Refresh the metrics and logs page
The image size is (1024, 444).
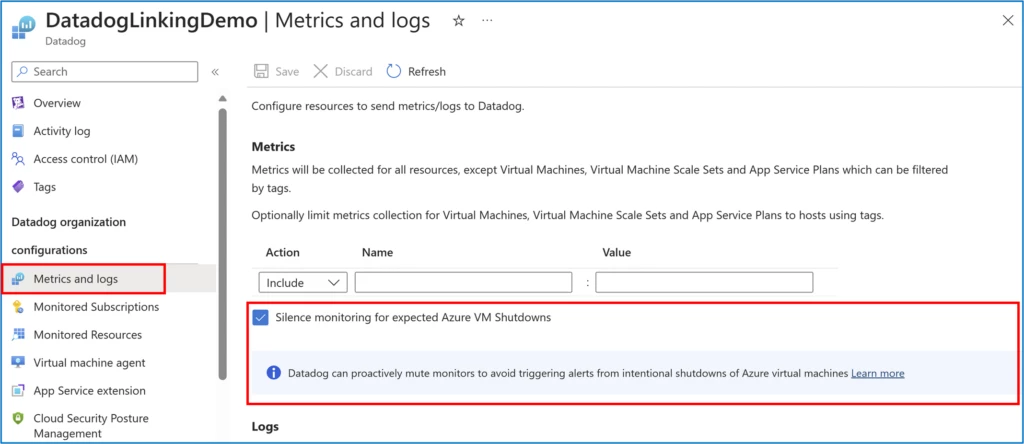(416, 72)
